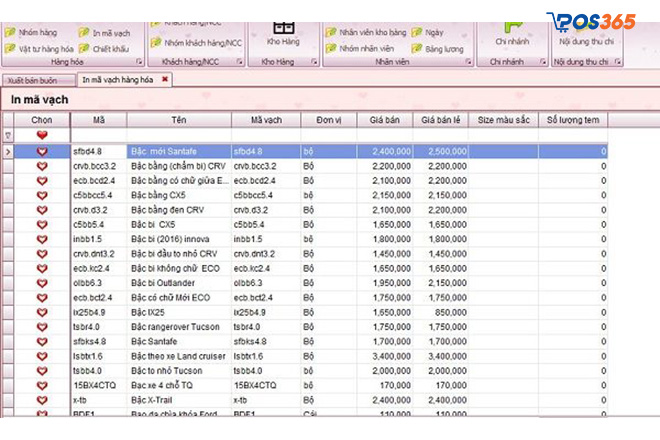The width and height of the screenshot is (660, 440).
Task: Open Nhân viên kho hàng
Action: tap(330, 32)
